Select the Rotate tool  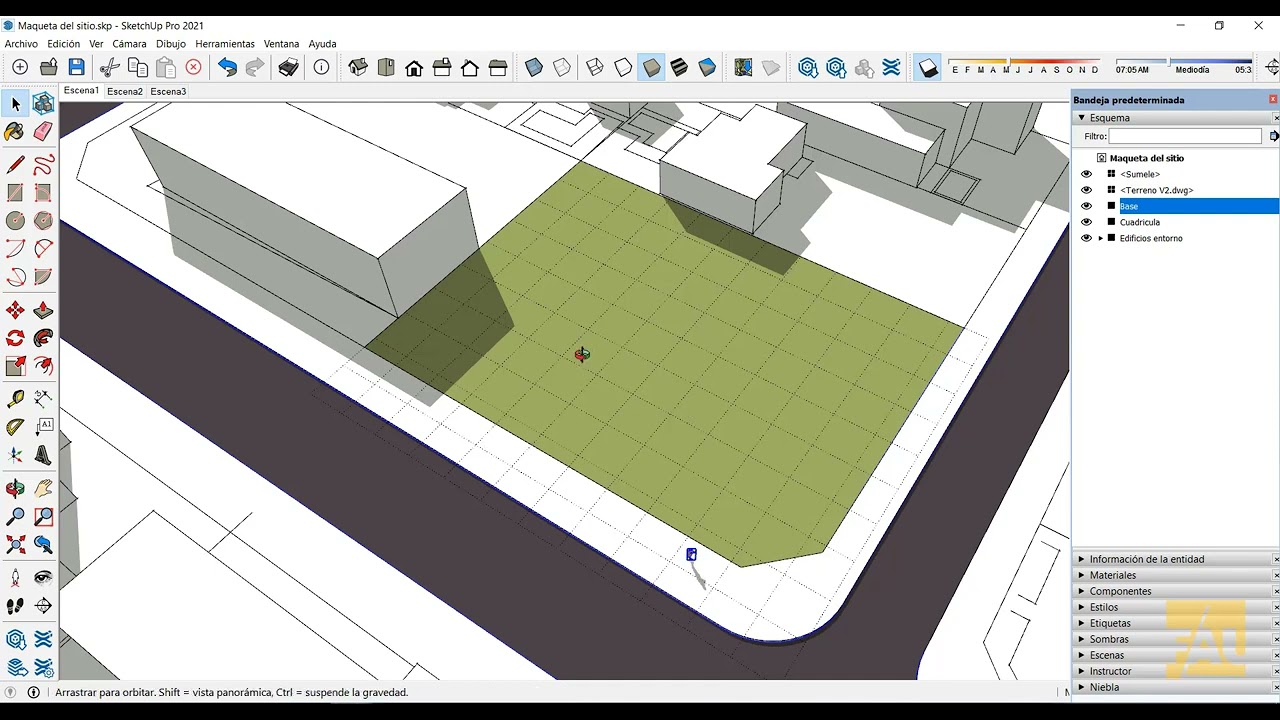(x=15, y=339)
